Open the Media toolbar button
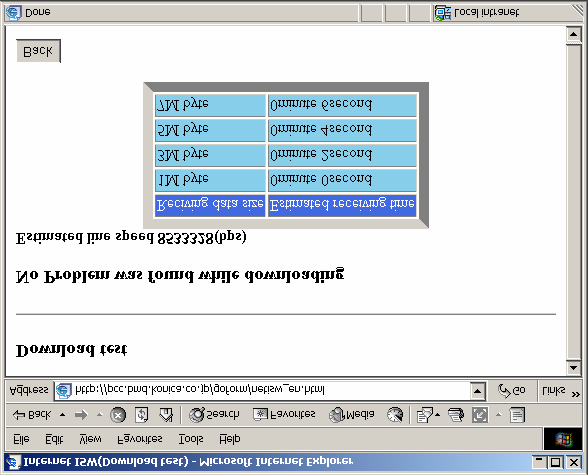This screenshot has width=588, height=475. (351, 415)
